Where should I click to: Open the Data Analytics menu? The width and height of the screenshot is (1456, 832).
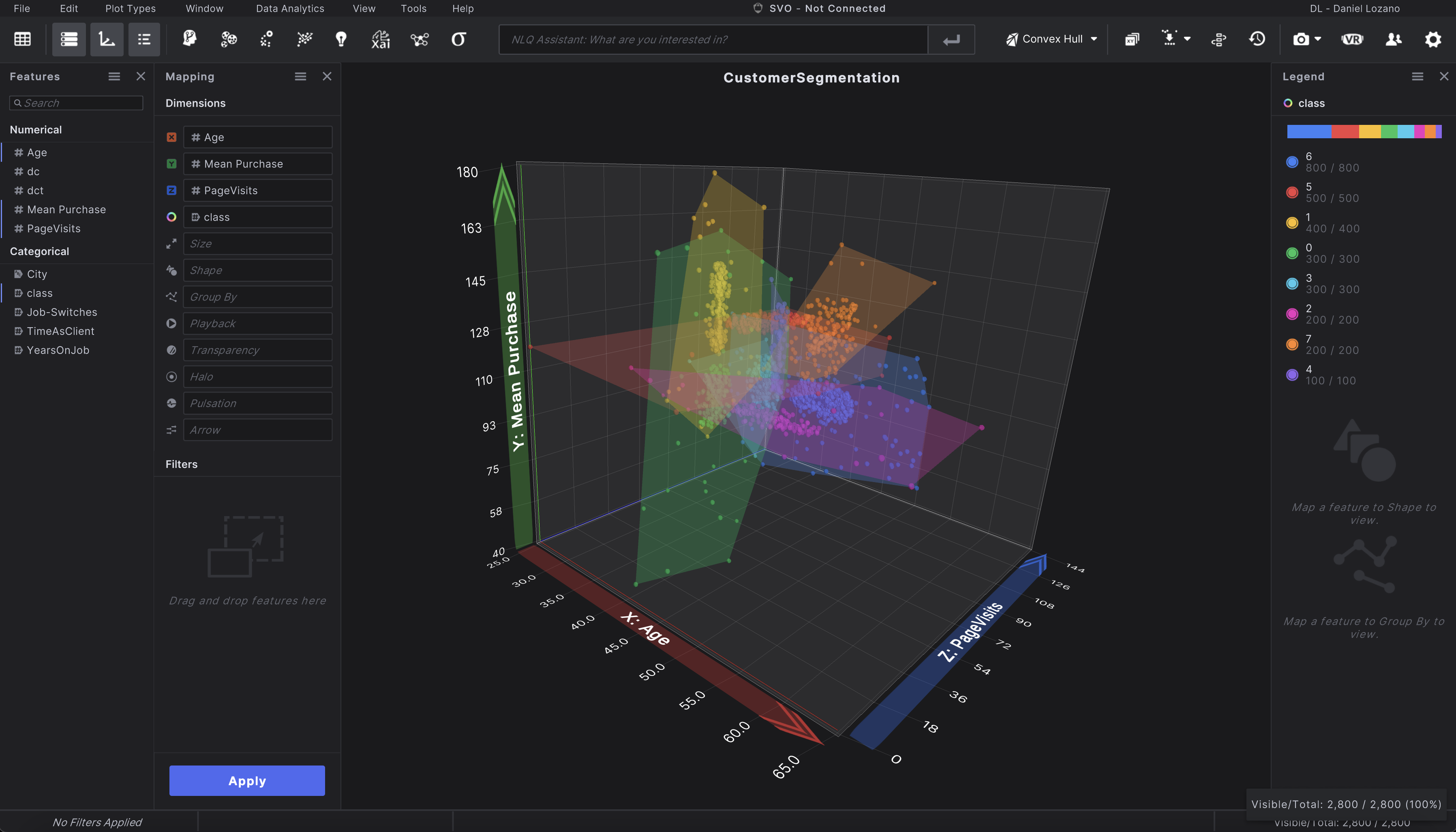point(290,8)
